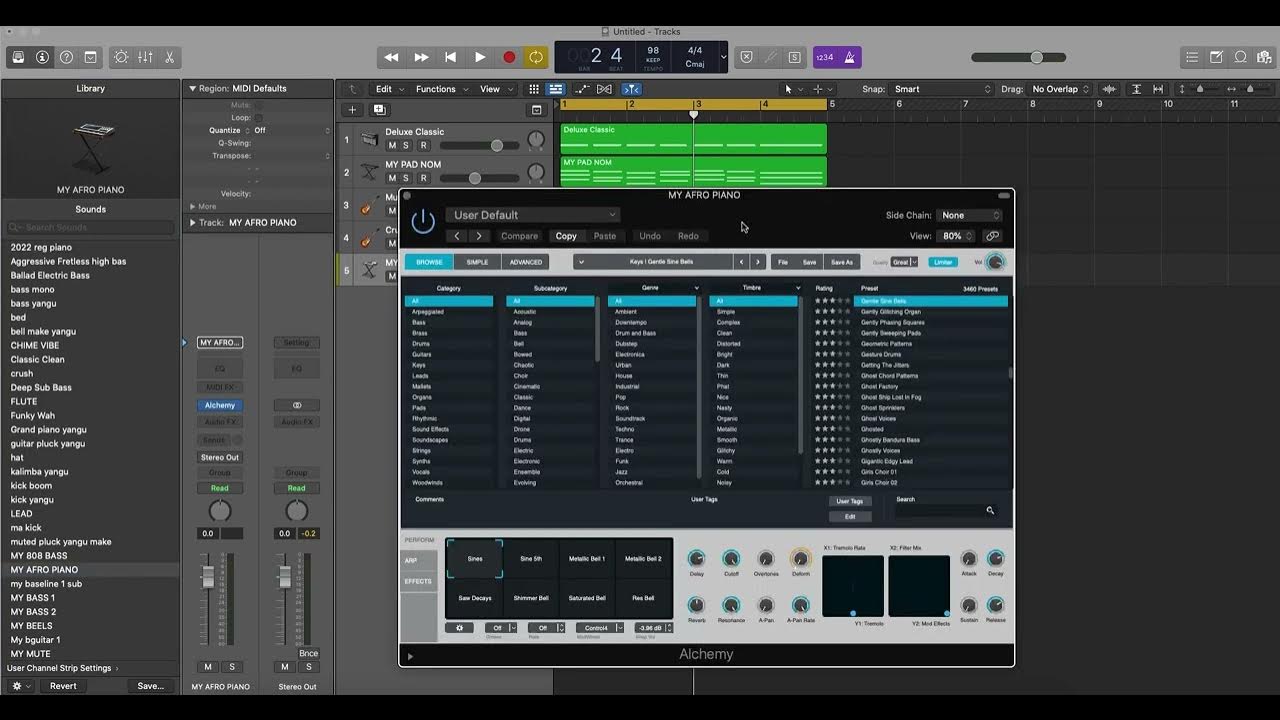This screenshot has height=720, width=1280.
Task: Switch to the BROWSE tab in Alchemy
Action: tap(429, 262)
